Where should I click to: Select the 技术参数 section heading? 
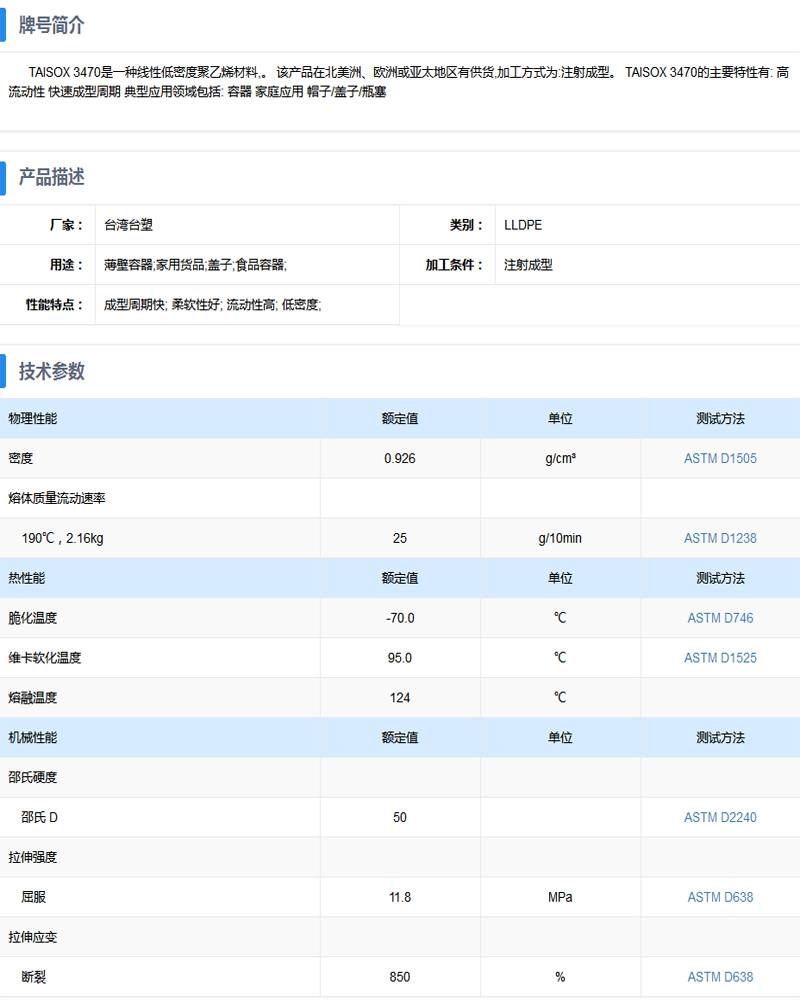(x=51, y=371)
